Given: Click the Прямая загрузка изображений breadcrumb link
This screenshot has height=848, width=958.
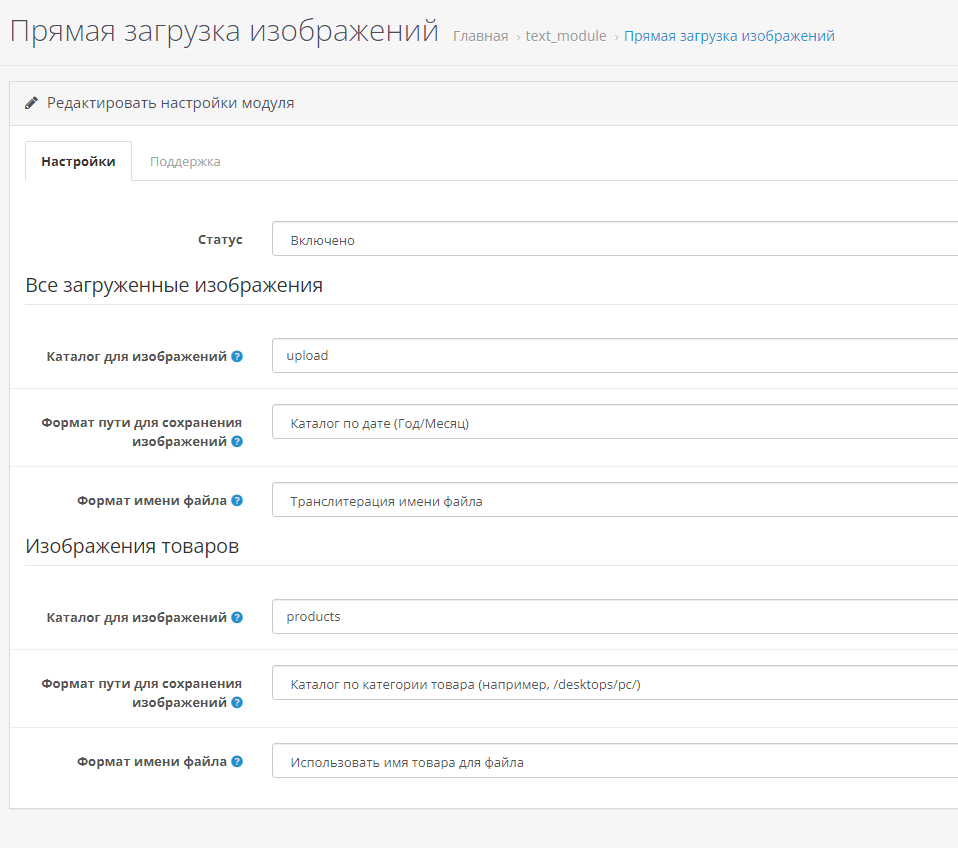Looking at the screenshot, I should coord(729,36).
